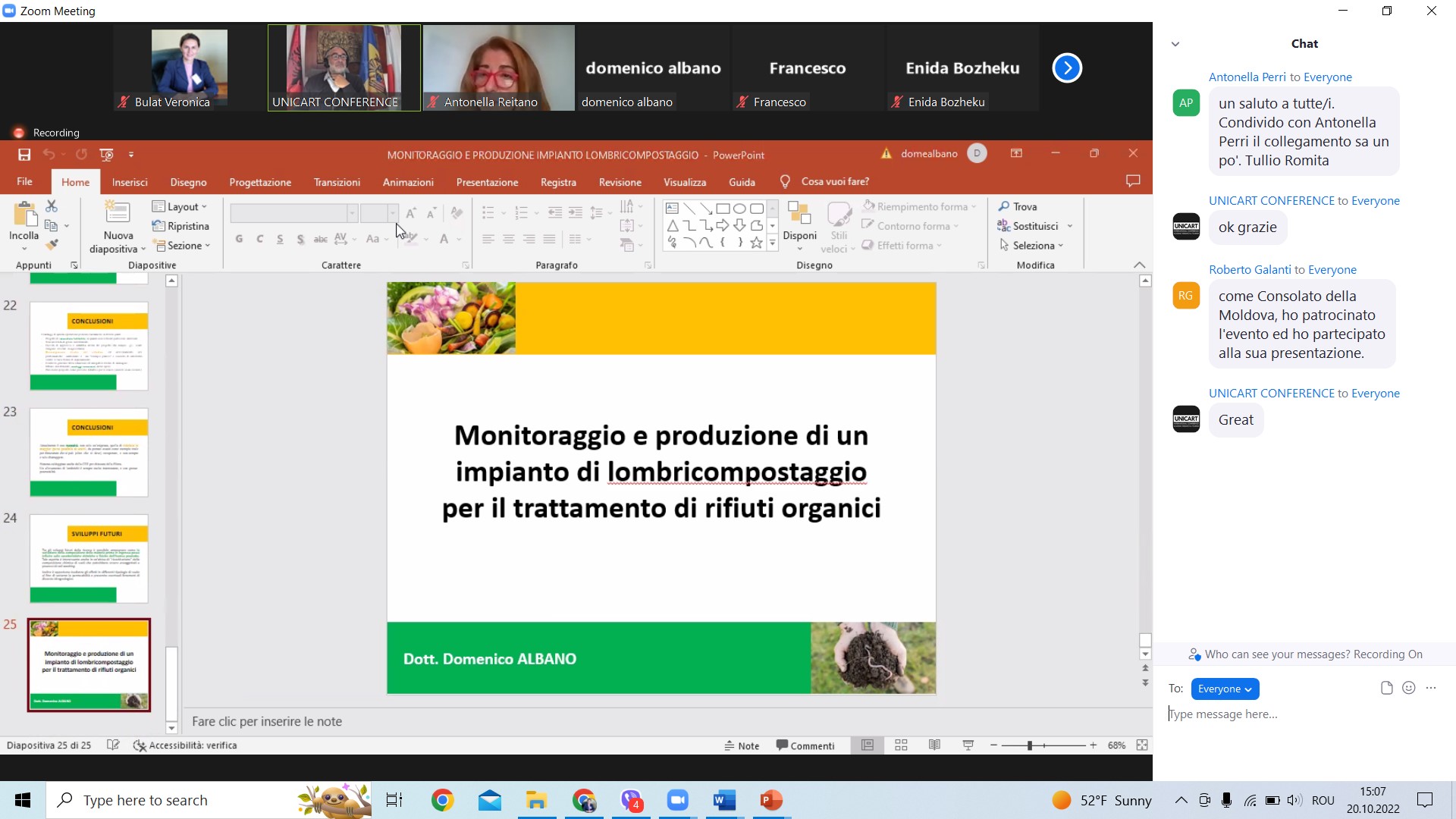Viewport: 1456px width, 819px height.
Task: Select slide 23 thumbnail
Action: point(89,452)
